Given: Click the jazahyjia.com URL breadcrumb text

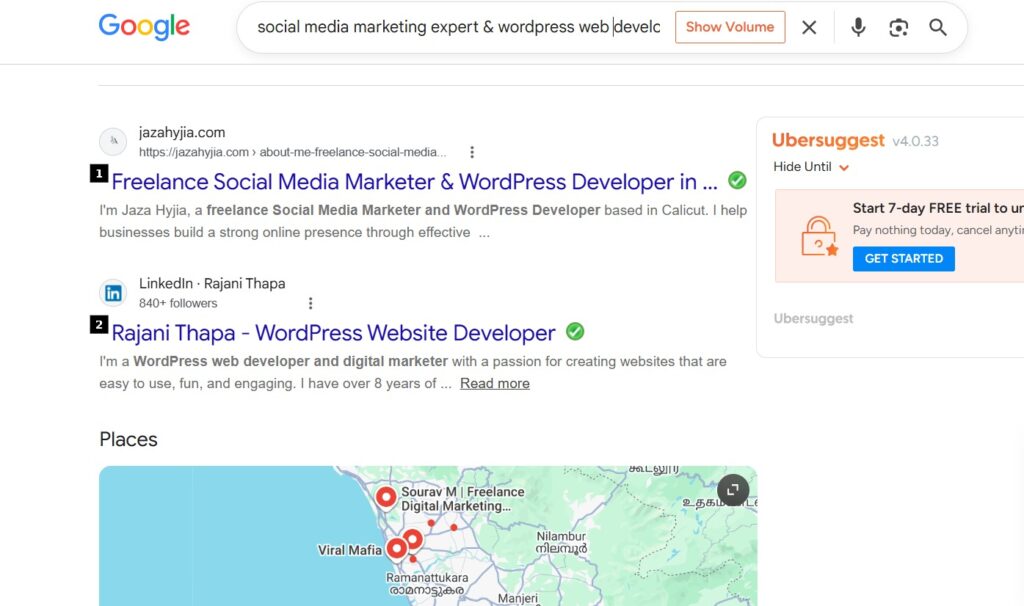Looking at the screenshot, I should click(x=293, y=152).
